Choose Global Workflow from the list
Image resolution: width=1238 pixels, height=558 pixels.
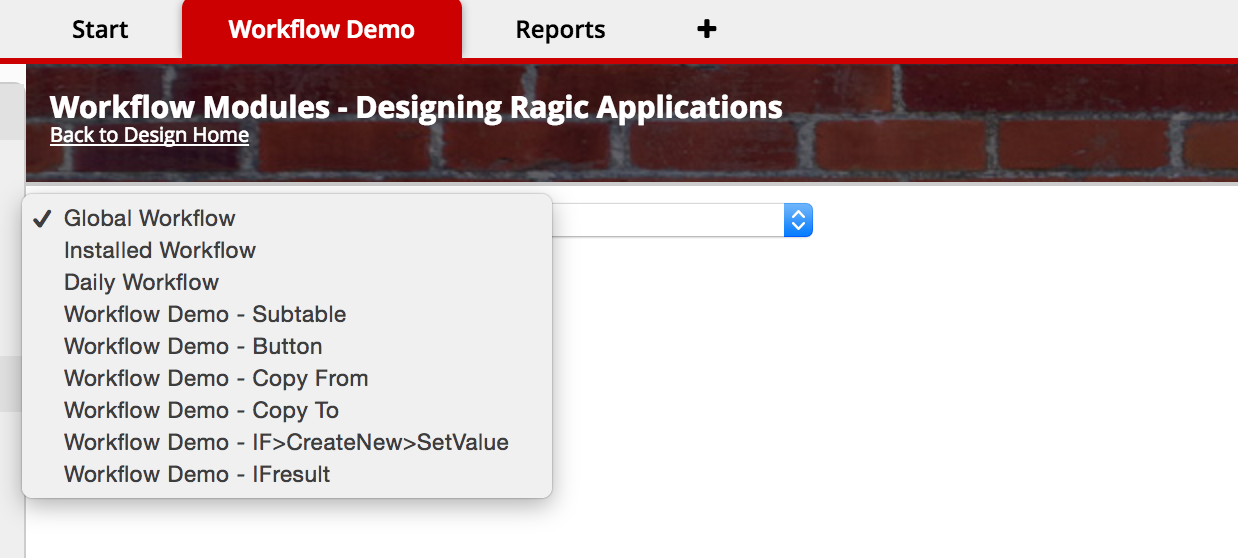287,218
